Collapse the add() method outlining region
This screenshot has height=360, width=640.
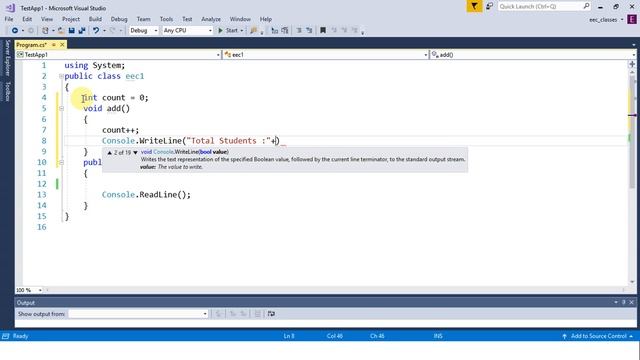click(61, 109)
